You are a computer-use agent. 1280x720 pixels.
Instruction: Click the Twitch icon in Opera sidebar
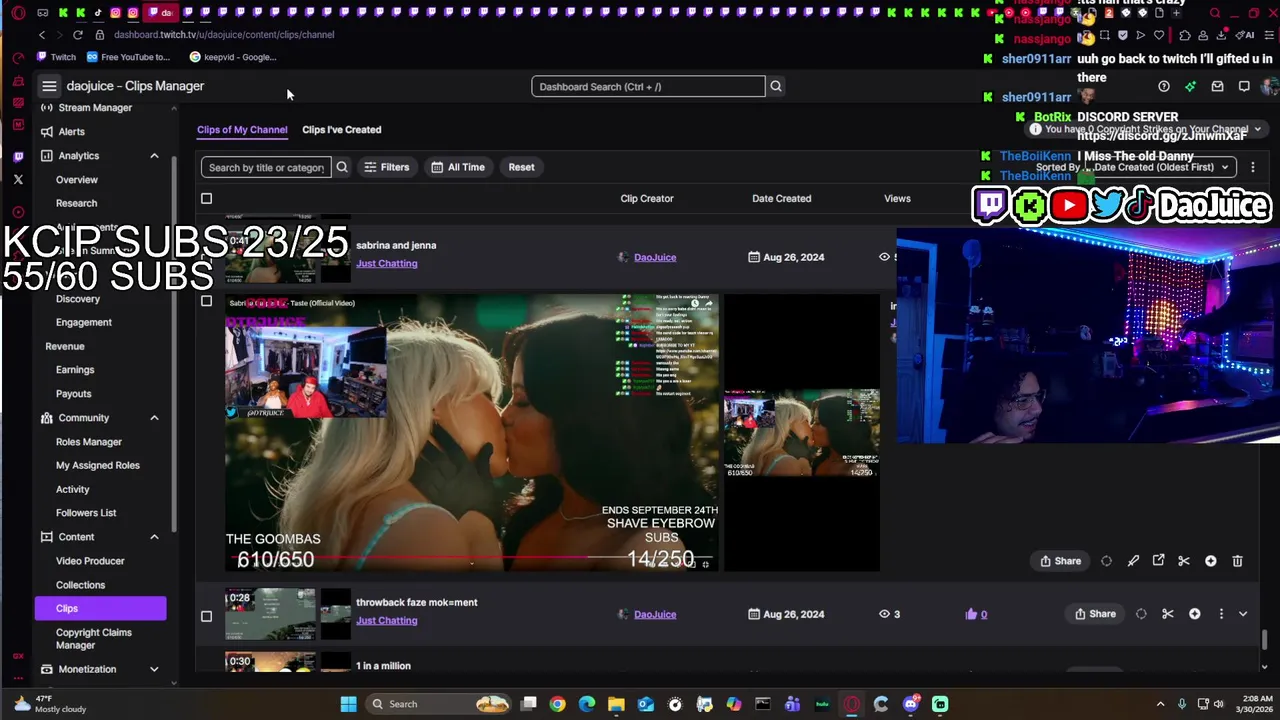(x=18, y=156)
